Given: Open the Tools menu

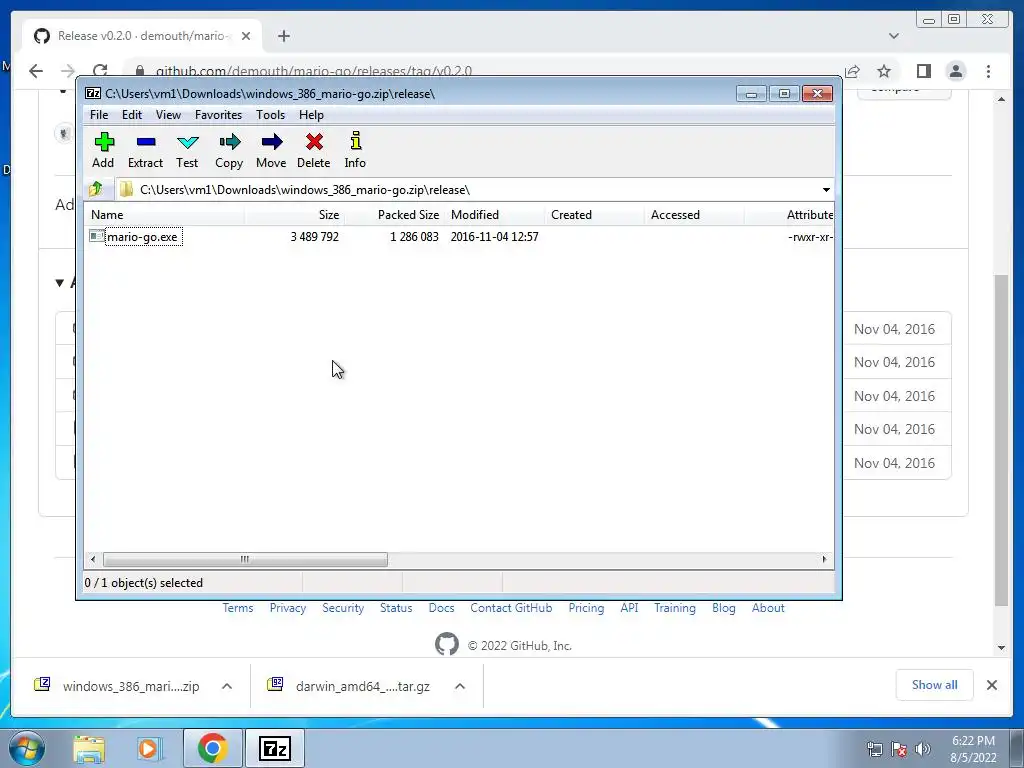Looking at the screenshot, I should pyautogui.click(x=270, y=115).
